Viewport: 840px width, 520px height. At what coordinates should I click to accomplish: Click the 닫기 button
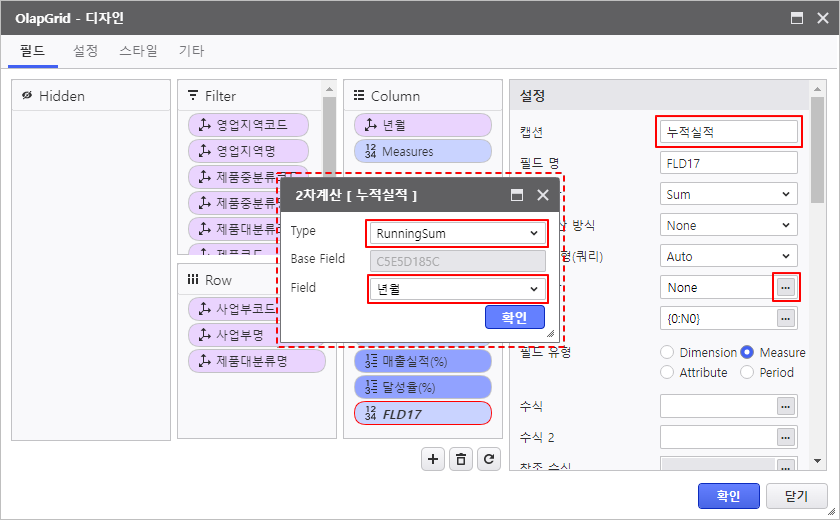point(796,495)
